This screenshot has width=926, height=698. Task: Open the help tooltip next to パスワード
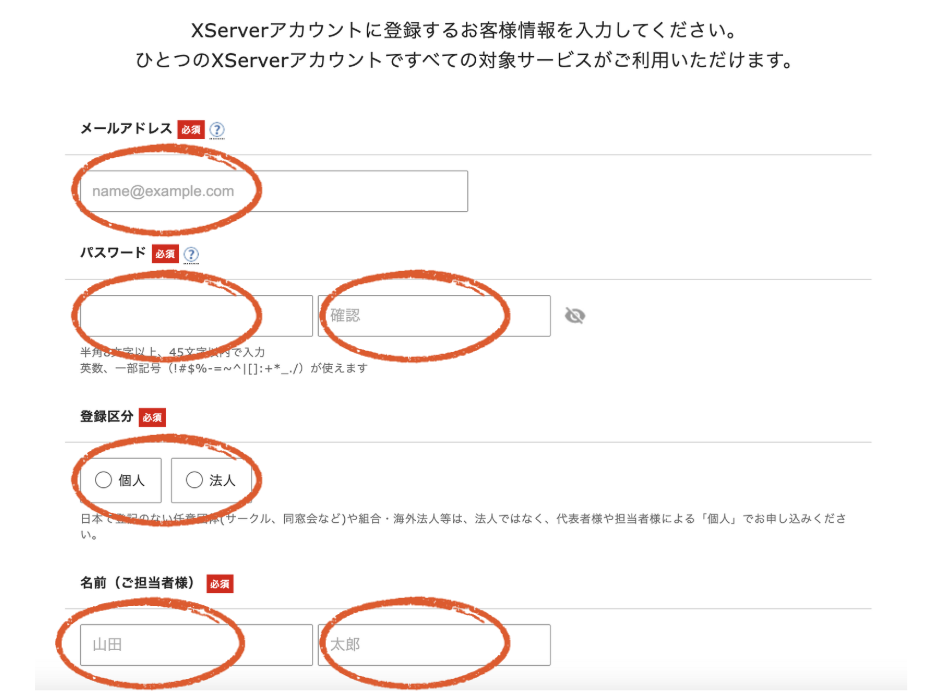[191, 254]
